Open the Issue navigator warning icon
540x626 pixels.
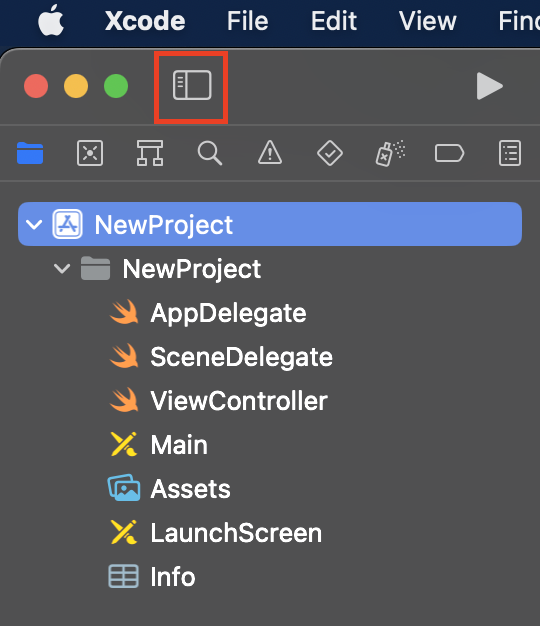point(270,153)
